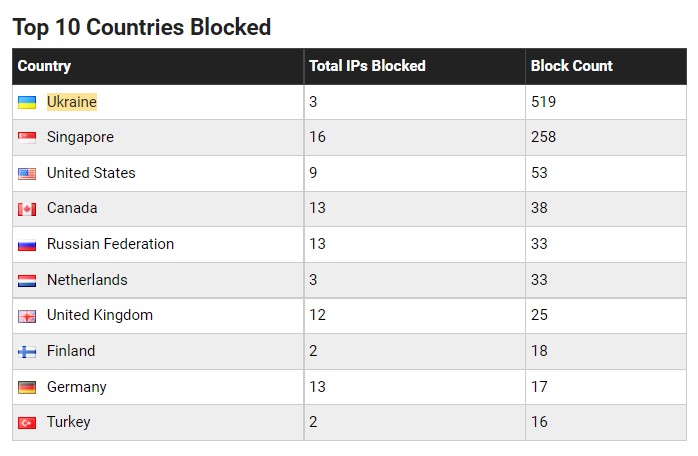Select the Singapore country name
698x456 pixels.
point(80,138)
